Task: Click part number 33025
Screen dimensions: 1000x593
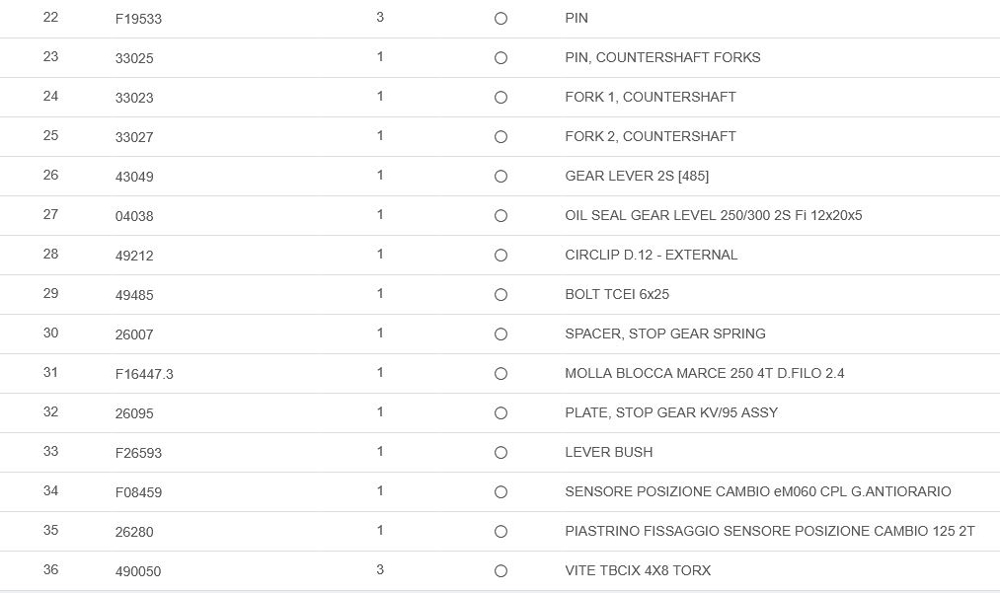Action: pos(134,58)
